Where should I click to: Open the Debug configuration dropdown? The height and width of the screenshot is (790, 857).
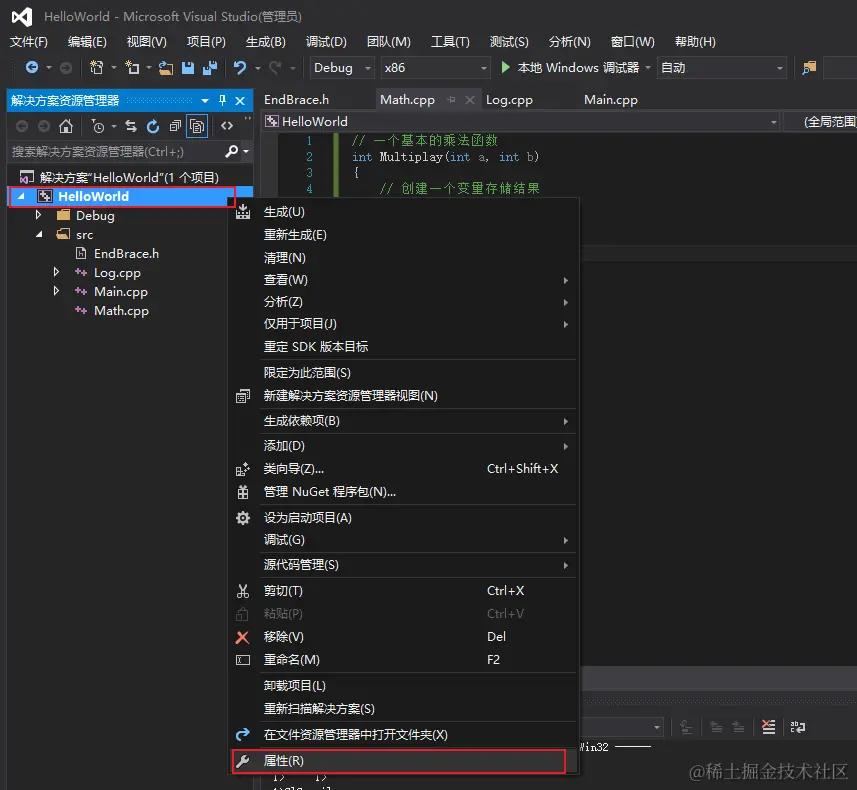pos(342,68)
